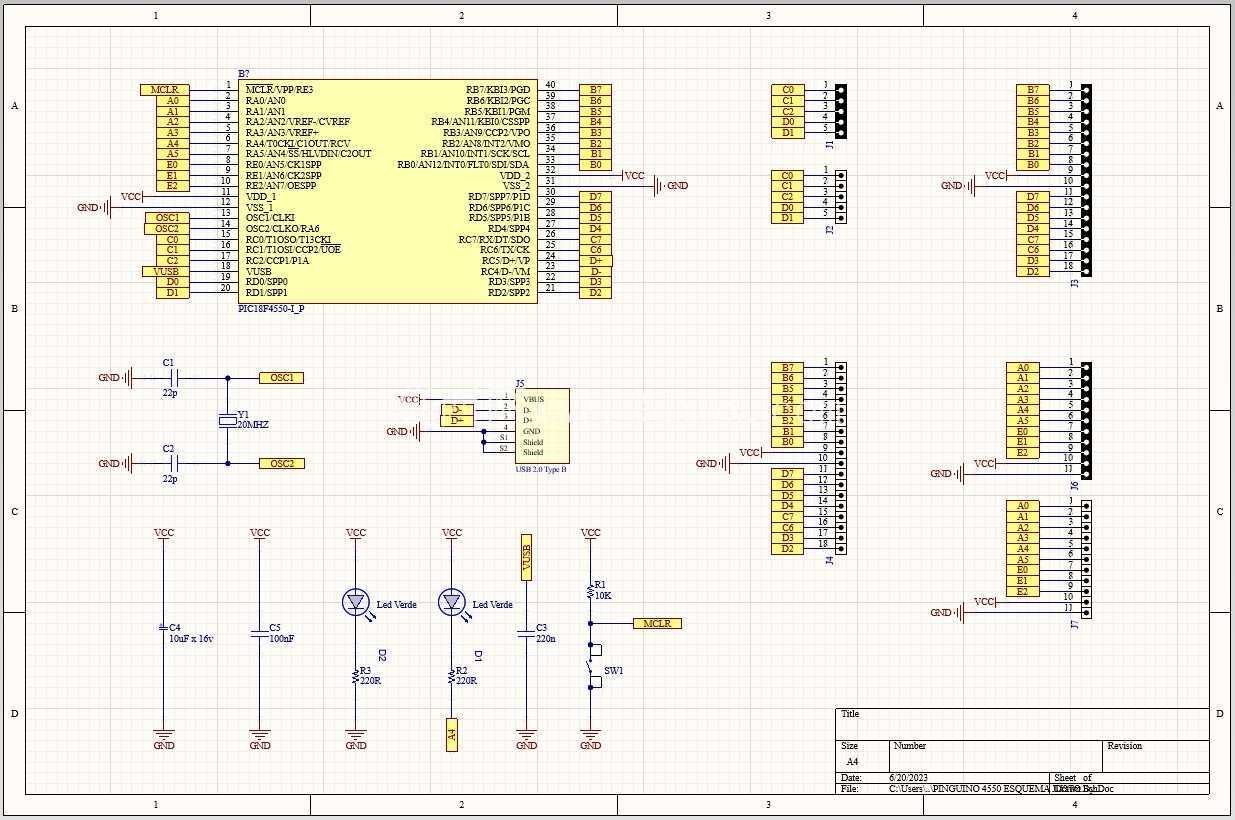Click the A4 net label below R2
The width and height of the screenshot is (1235, 820).
pos(452,734)
